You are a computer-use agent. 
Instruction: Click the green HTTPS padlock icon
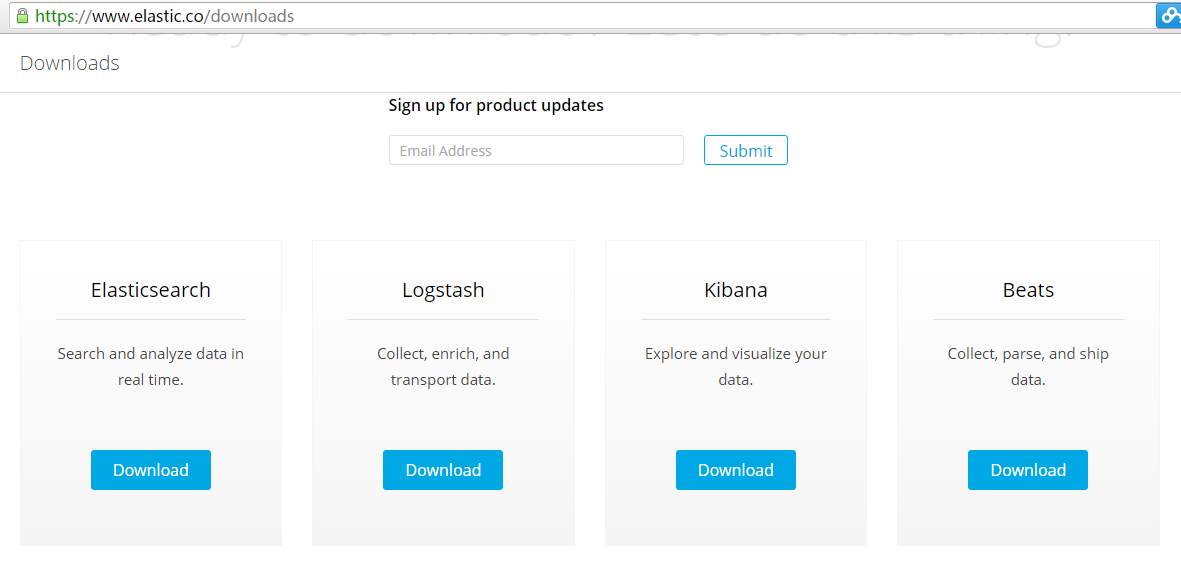coord(22,15)
